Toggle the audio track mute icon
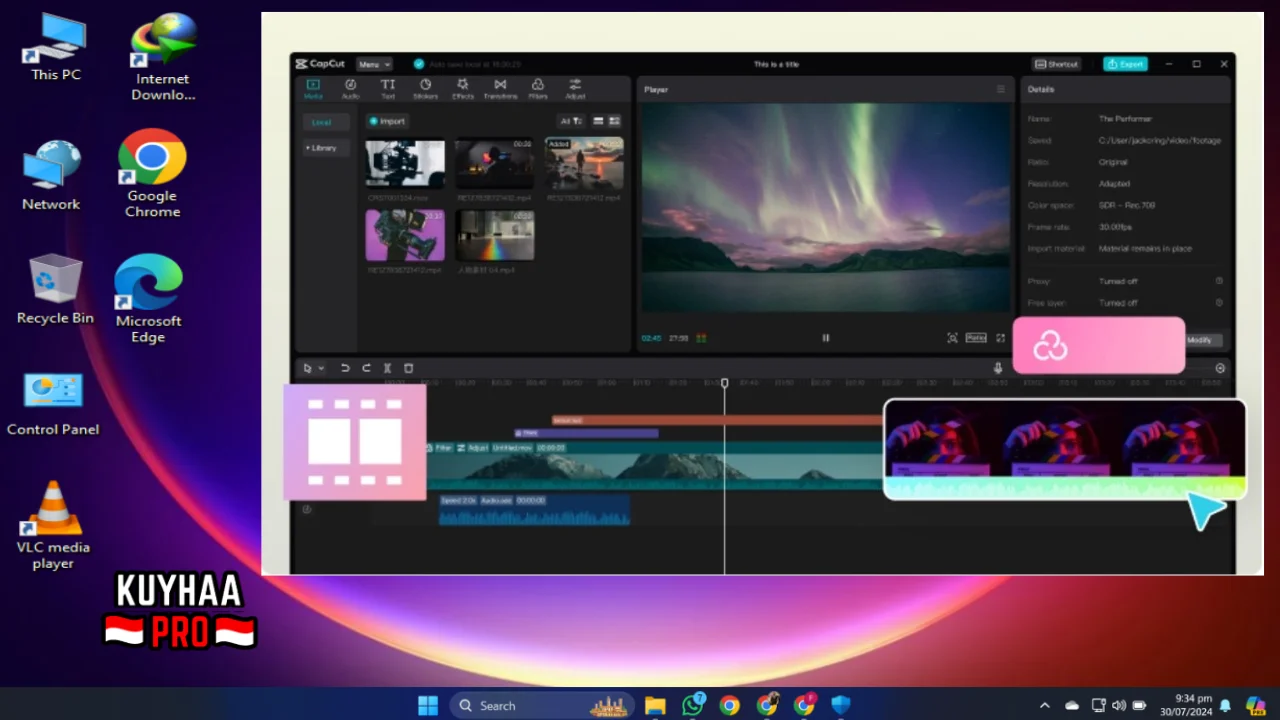The image size is (1280, 720). (307, 509)
